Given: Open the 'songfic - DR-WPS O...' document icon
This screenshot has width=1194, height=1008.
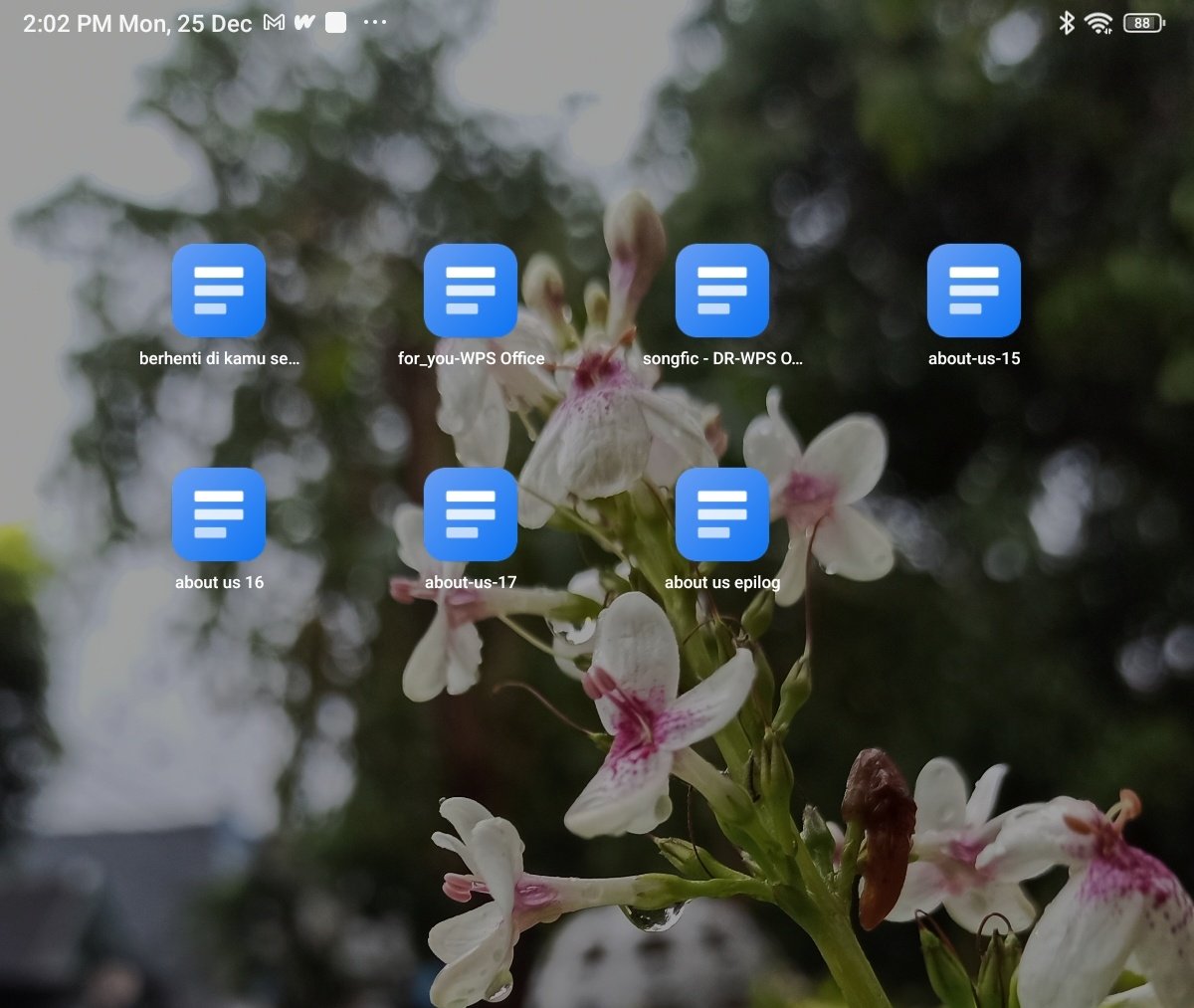Looking at the screenshot, I should [x=722, y=291].
